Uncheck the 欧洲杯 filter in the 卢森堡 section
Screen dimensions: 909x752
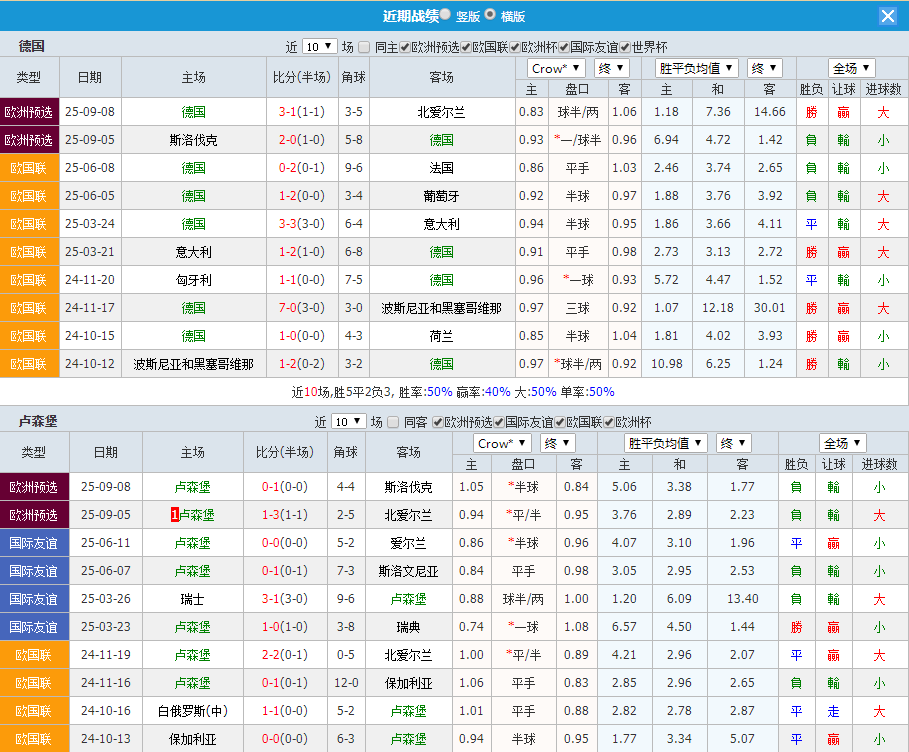coord(607,421)
